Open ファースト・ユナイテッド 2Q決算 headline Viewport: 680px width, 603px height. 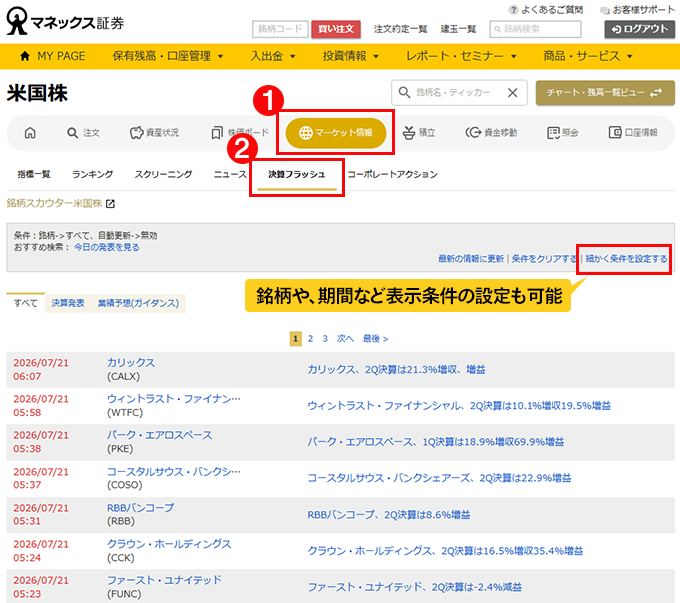coord(415,587)
